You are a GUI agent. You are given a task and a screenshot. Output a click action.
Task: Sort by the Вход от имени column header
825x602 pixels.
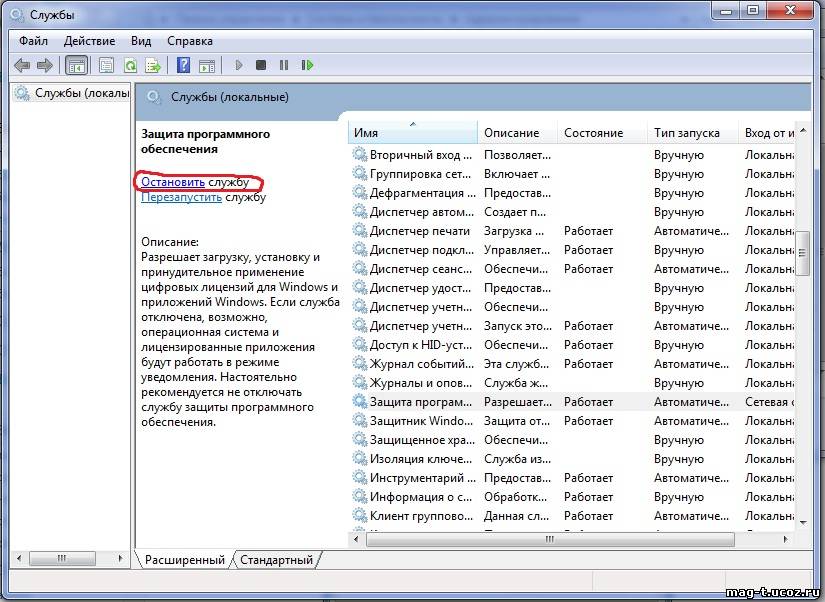768,133
